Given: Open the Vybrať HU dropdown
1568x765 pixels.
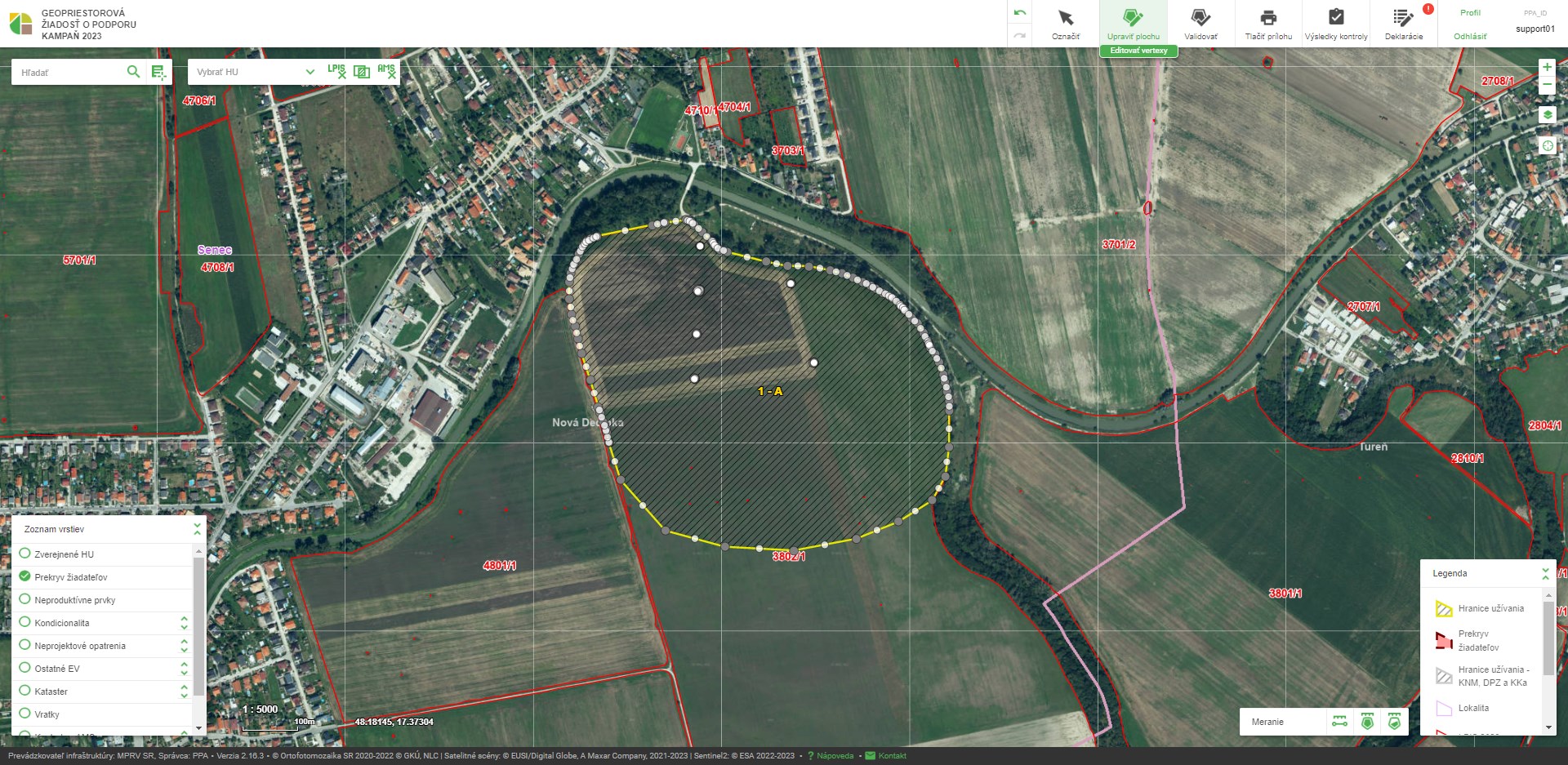Looking at the screenshot, I should pos(255,72).
